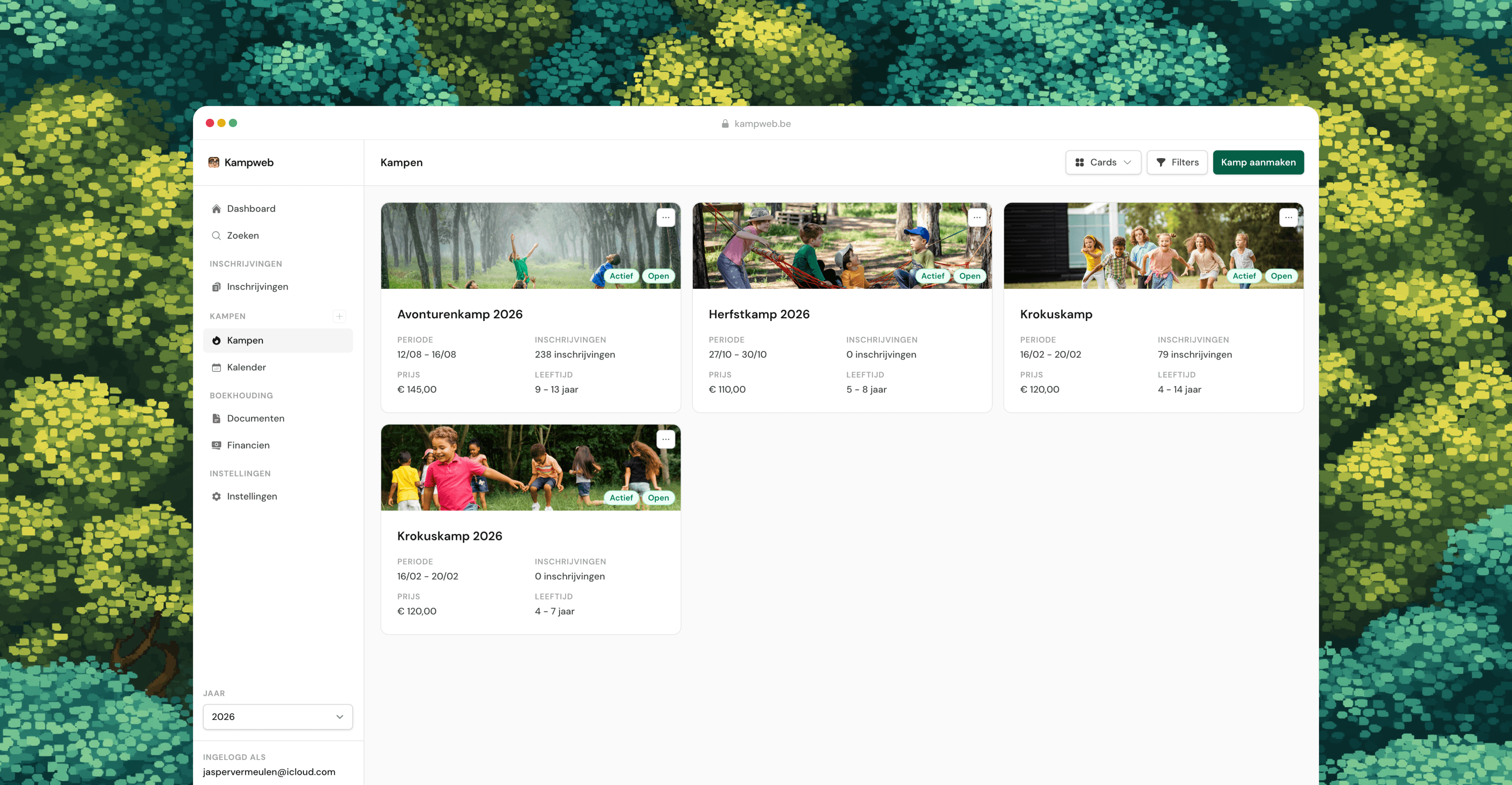Open the JAAR 2026 year selector

[278, 717]
